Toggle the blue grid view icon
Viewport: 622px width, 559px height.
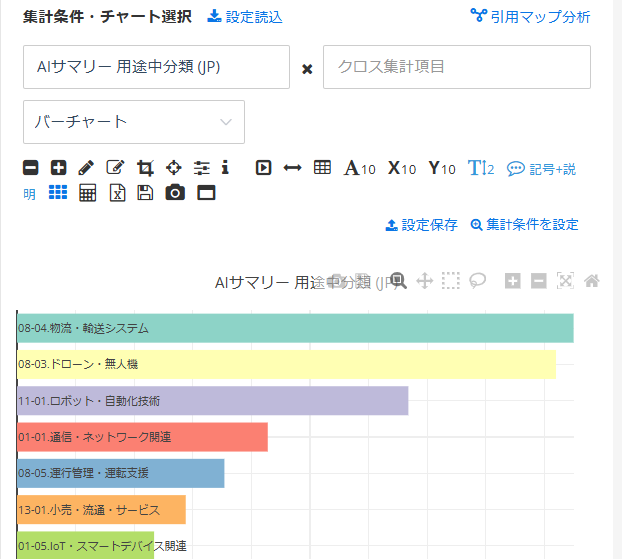point(58,192)
